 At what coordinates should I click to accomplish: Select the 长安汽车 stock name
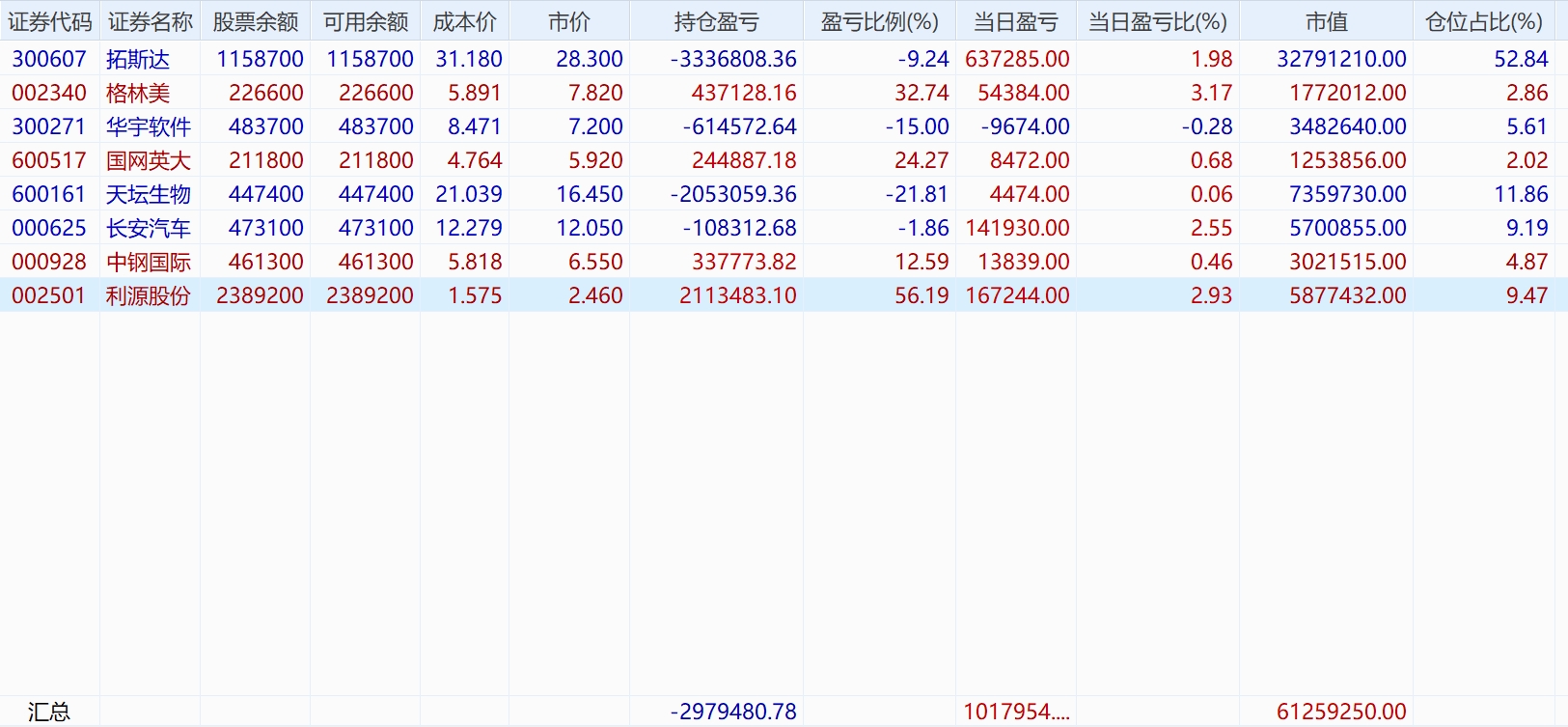149,228
